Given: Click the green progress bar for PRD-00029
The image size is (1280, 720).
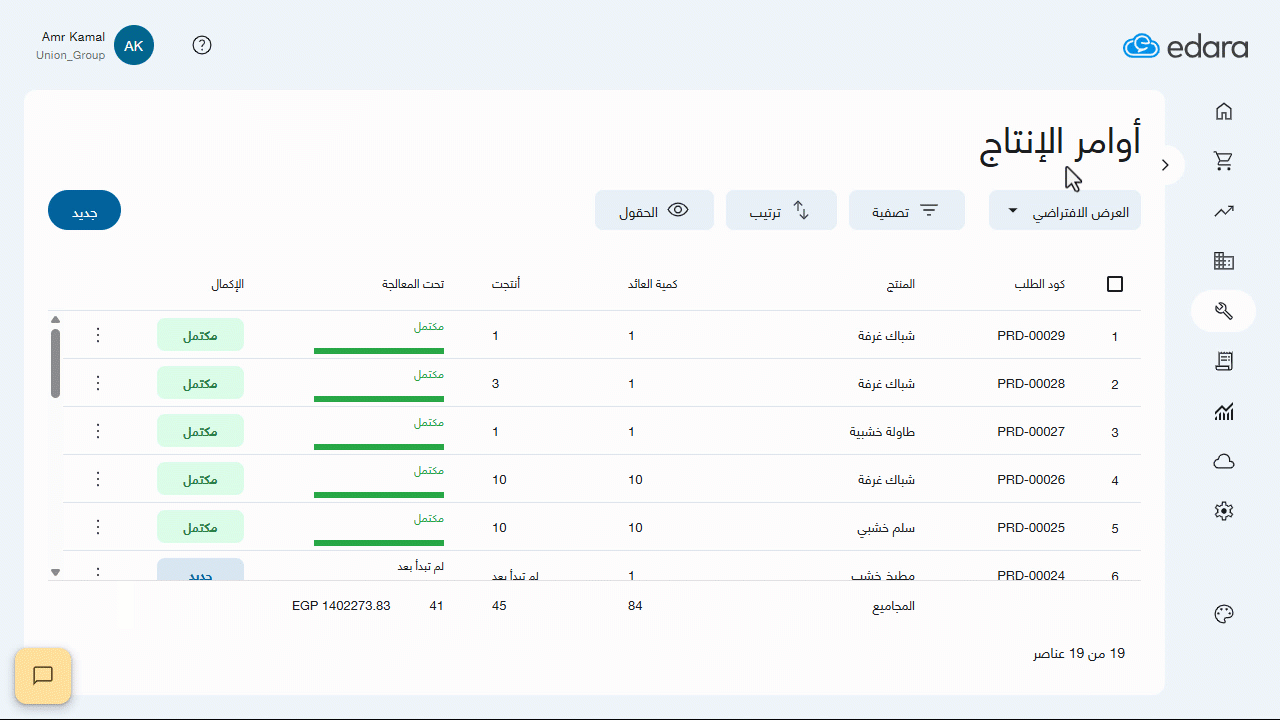Looking at the screenshot, I should (379, 351).
